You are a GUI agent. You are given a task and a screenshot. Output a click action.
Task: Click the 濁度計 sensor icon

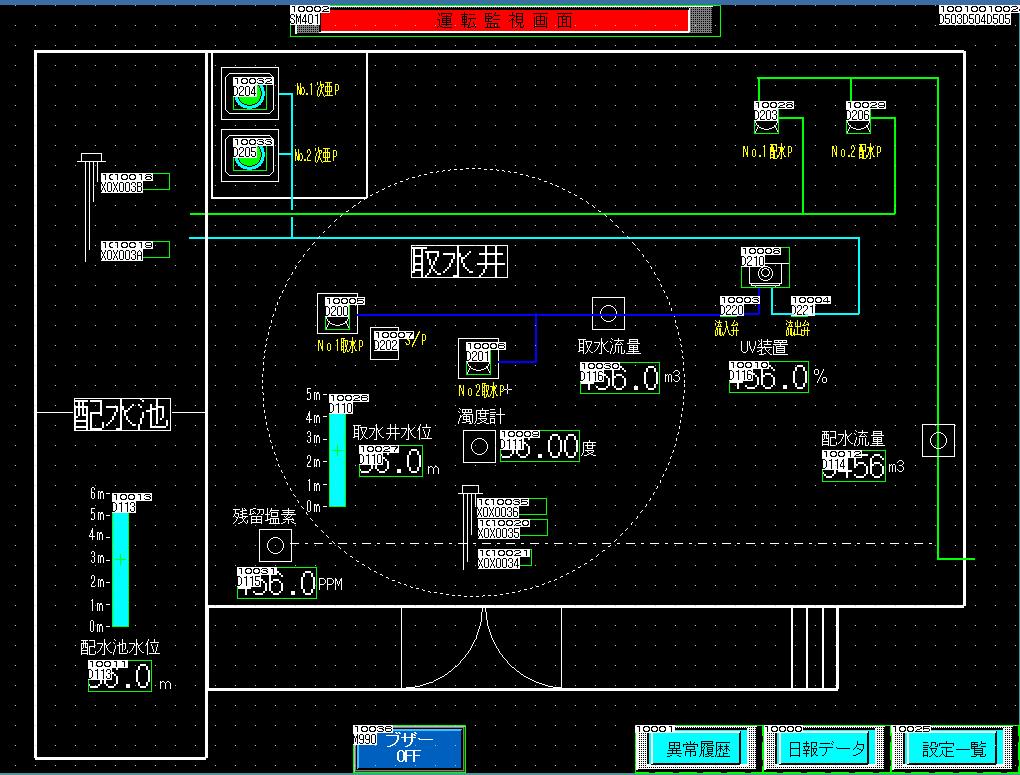click(x=478, y=446)
